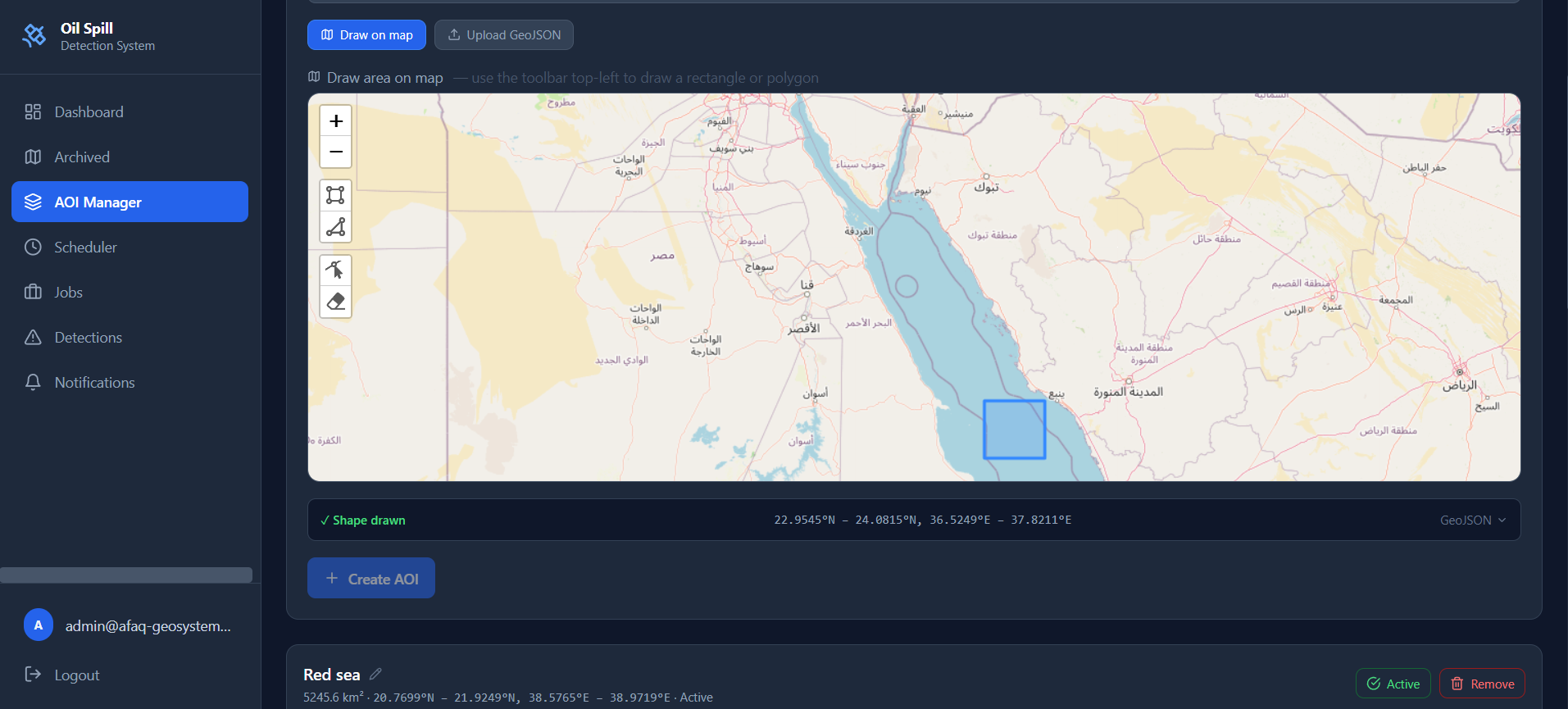Edit the Red sea AOI name
The width and height of the screenshot is (1568, 709).
click(375, 674)
